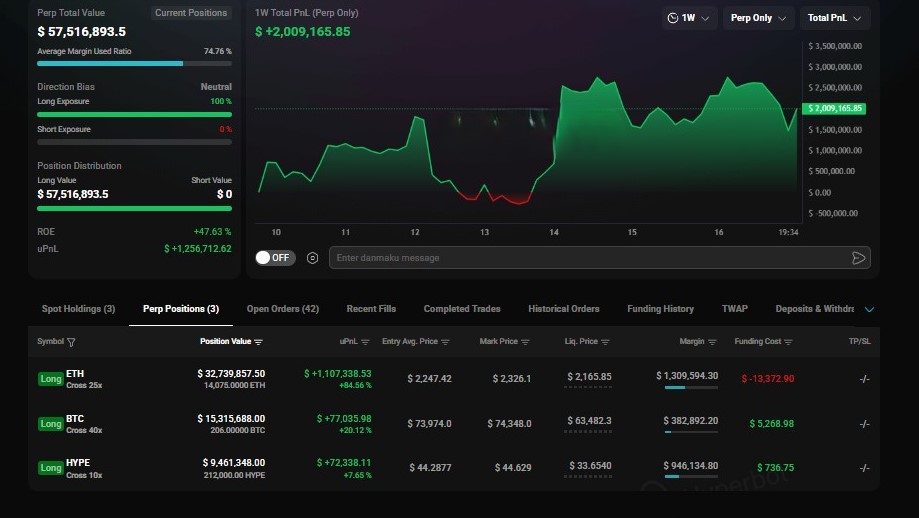Screen dimensions: 919x518
Task: Switch to Spot Holdings (3) tab
Action: (x=78, y=309)
